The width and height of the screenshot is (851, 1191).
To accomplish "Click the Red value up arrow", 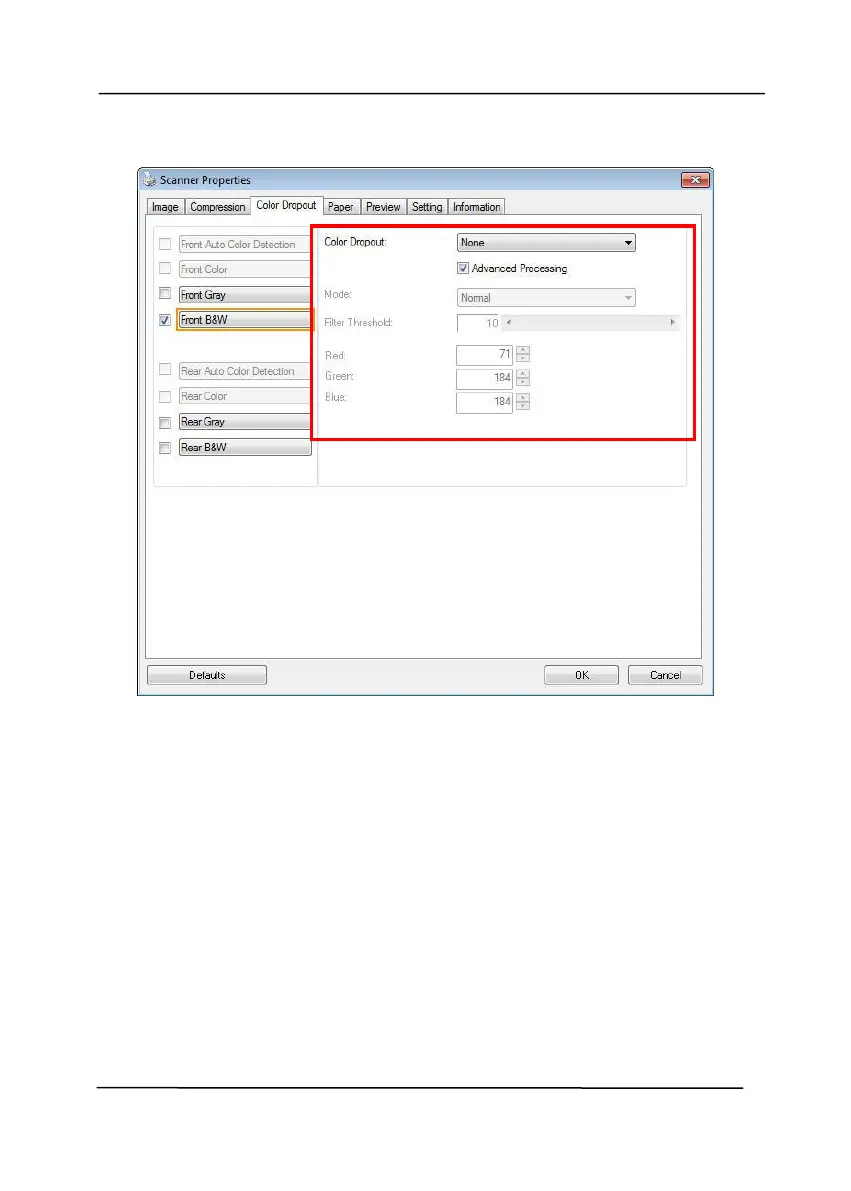I will click(x=523, y=350).
